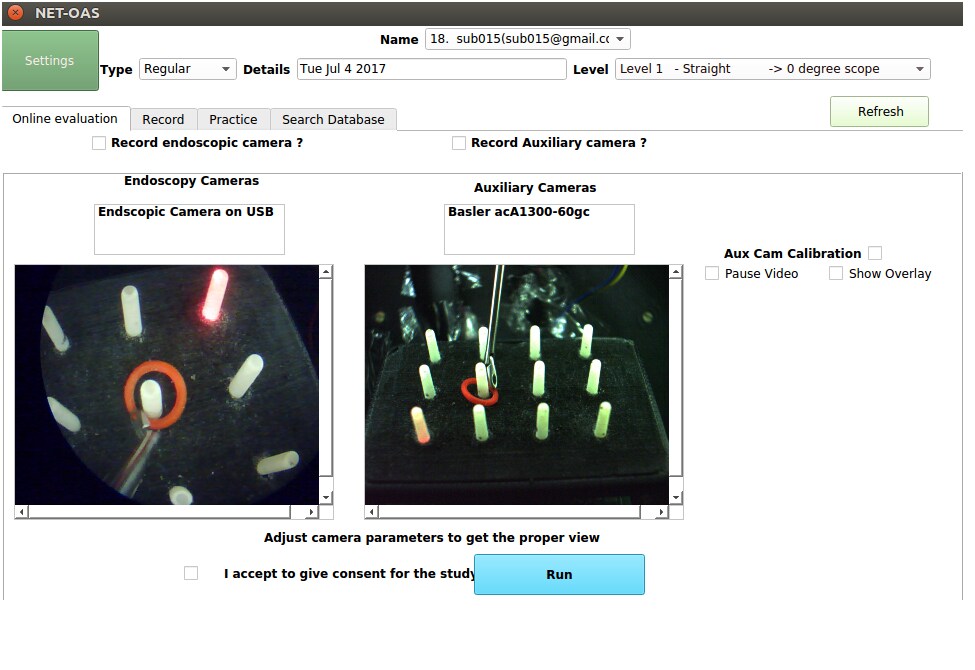Switch to the Record tab
Screen dimensions: 975x670
(x=164, y=119)
